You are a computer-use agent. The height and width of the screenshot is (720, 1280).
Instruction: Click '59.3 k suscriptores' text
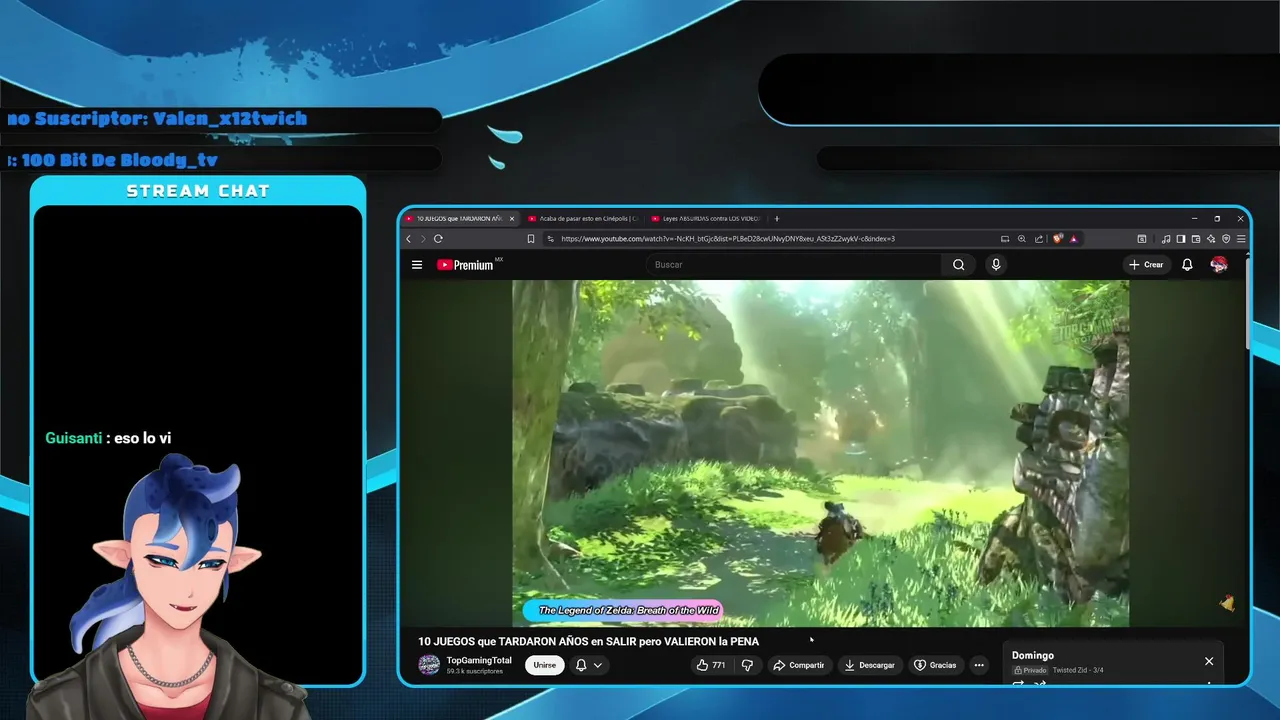pyautogui.click(x=474, y=672)
